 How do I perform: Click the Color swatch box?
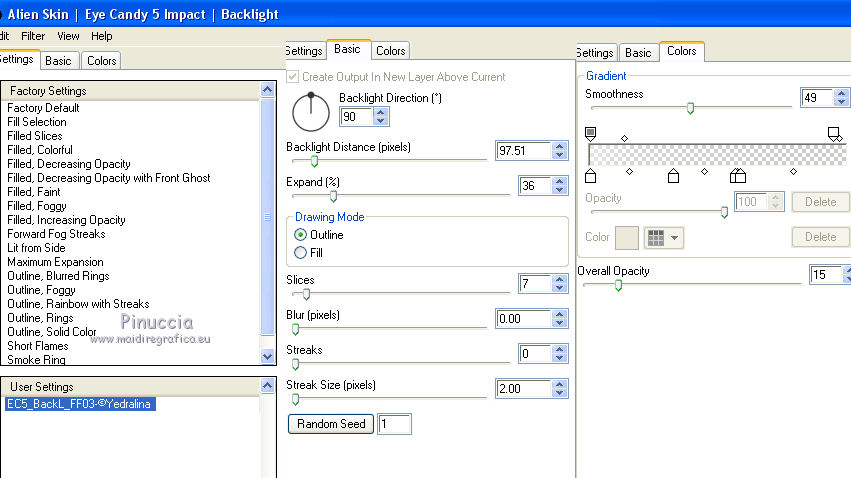tap(626, 238)
